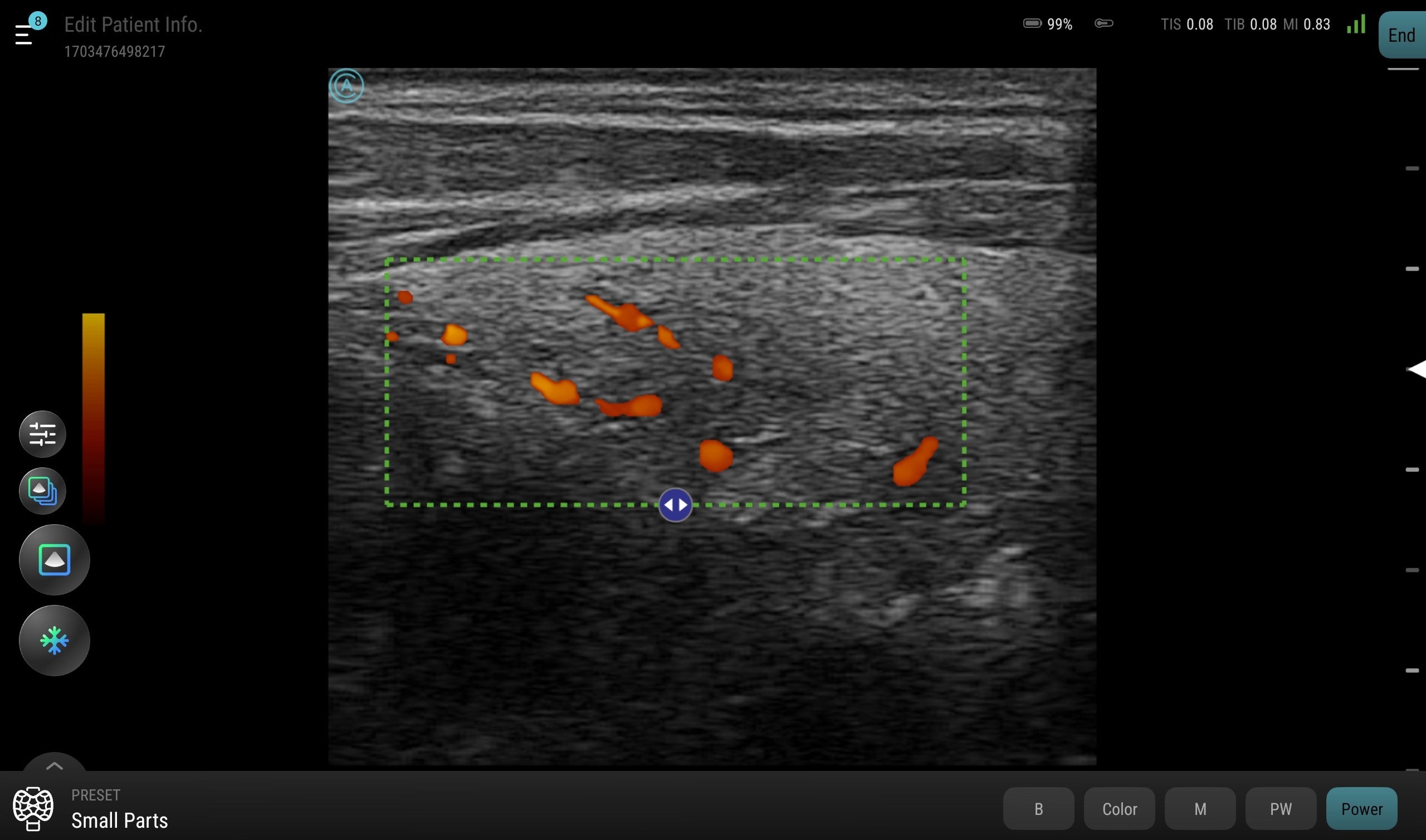The image size is (1426, 840).
Task: Switch on M mode imaging
Action: pos(1200,808)
